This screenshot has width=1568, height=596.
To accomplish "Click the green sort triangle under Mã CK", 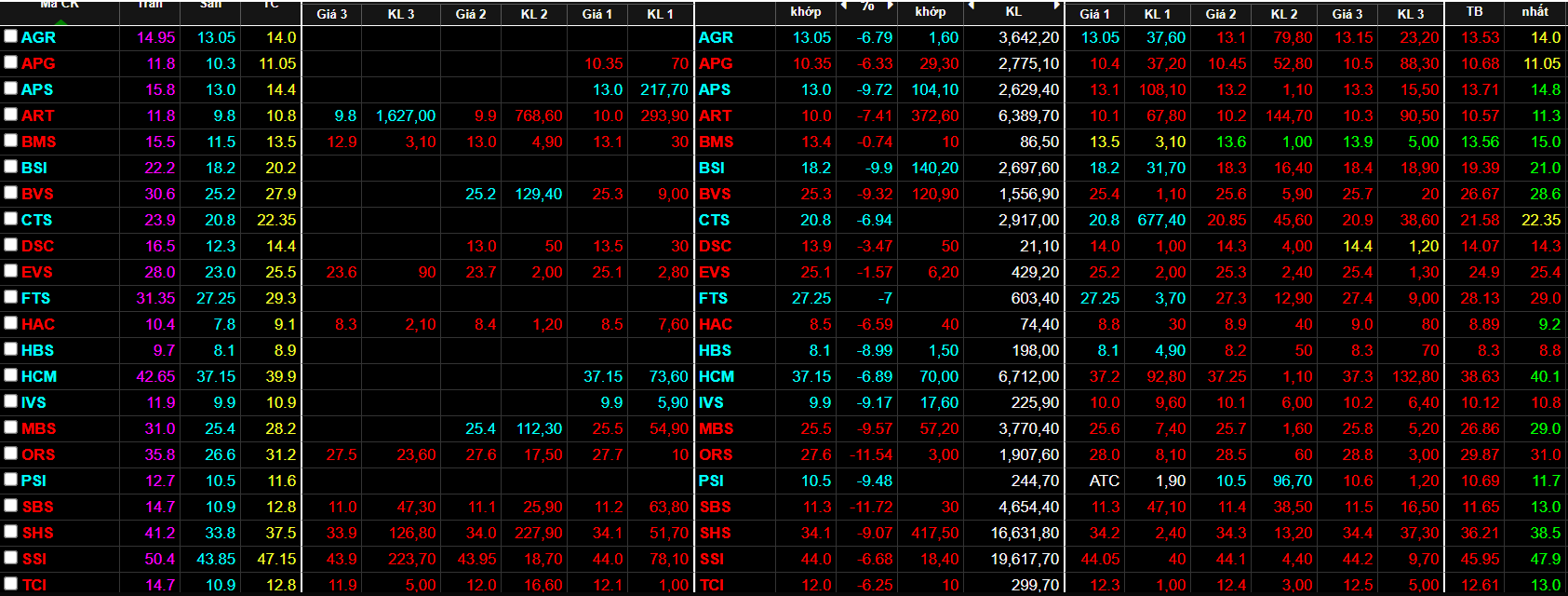I will tap(60, 22).
